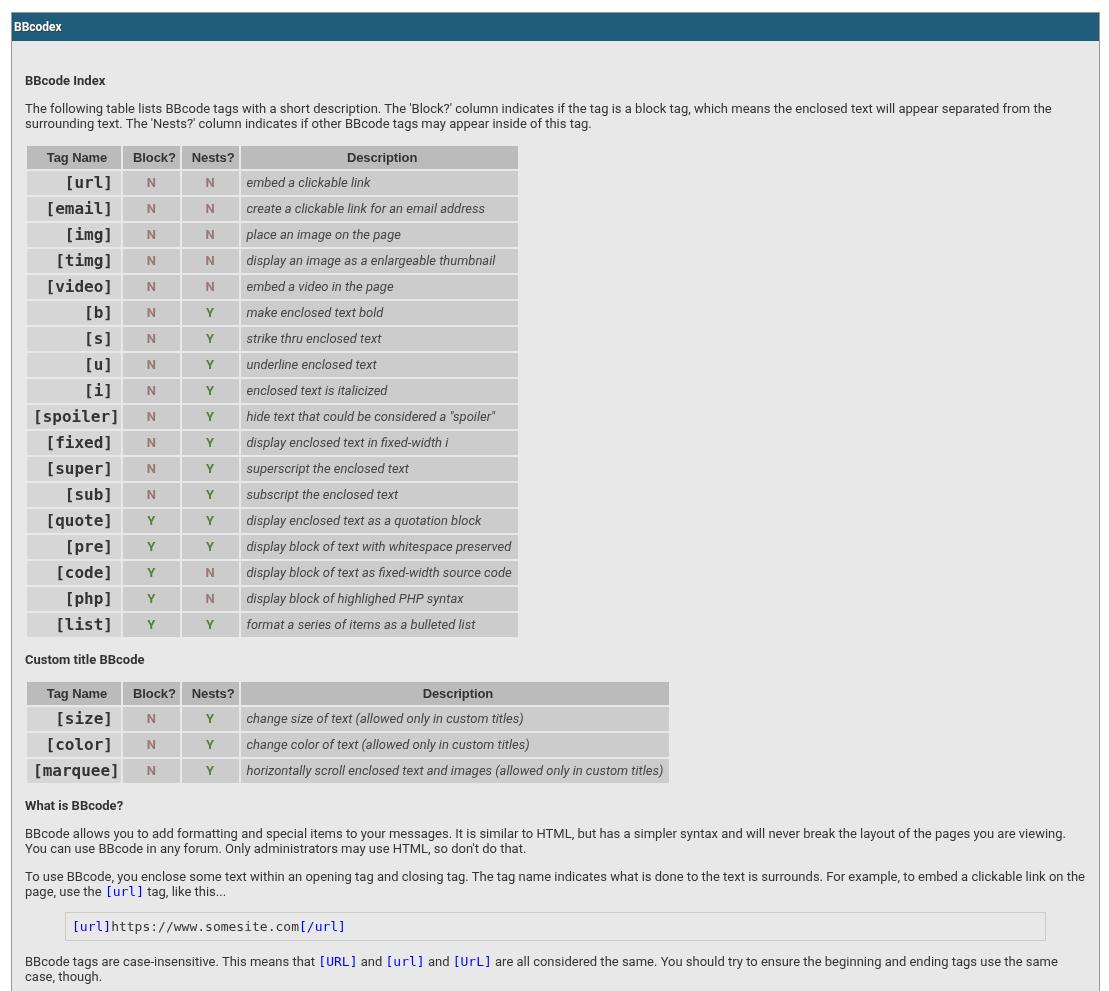
Task: Click the [url] tag name cell
Action: coord(74,182)
